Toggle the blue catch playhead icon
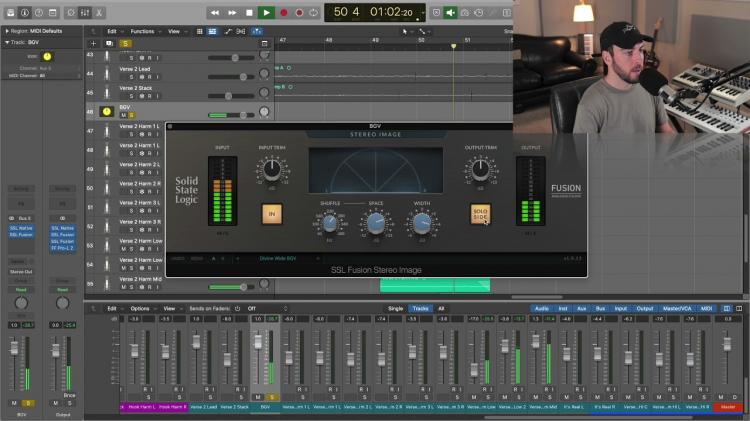 (257, 31)
